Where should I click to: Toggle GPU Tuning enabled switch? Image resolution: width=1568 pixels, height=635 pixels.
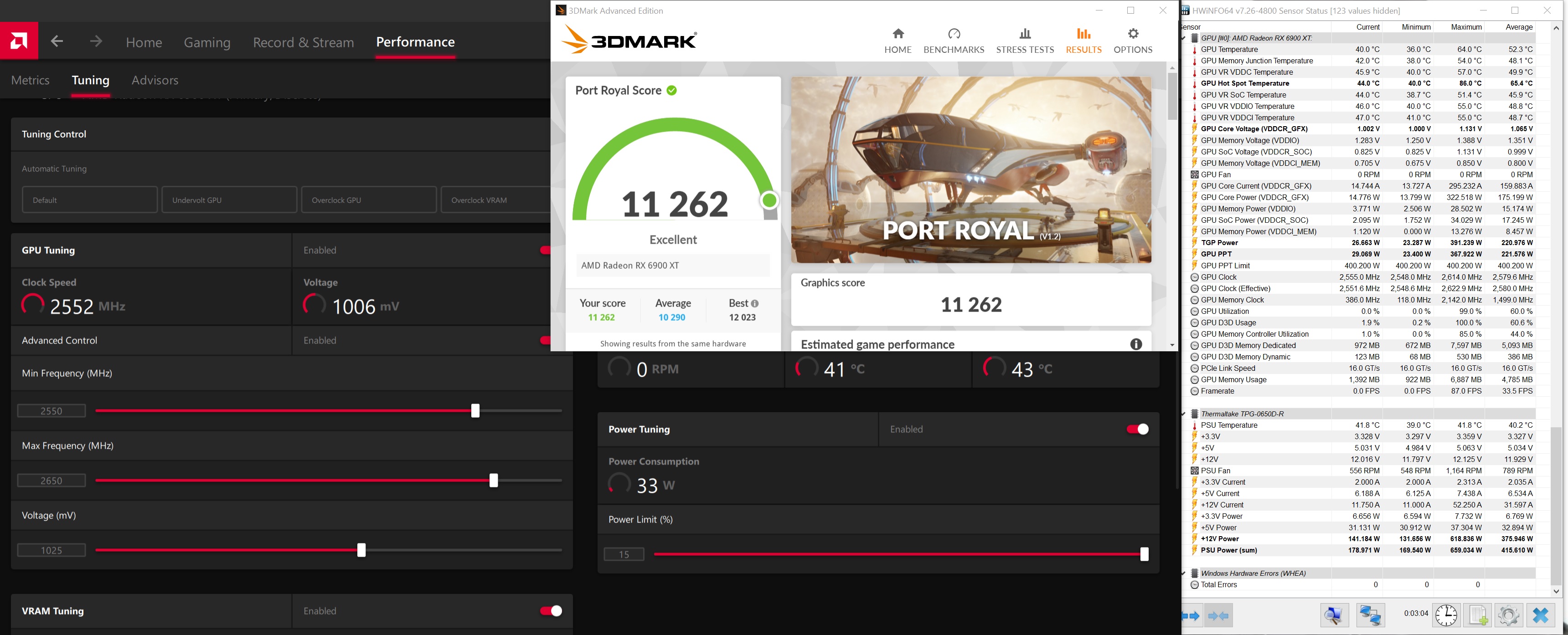546,250
